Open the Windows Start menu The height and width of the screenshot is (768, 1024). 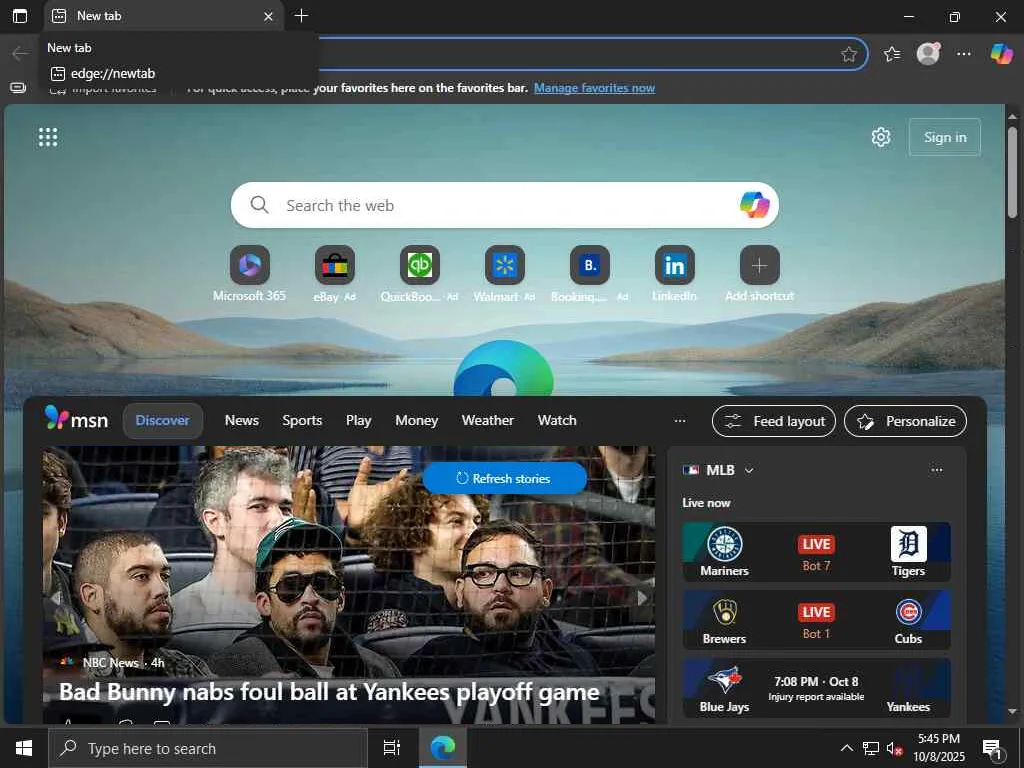[x=24, y=748]
